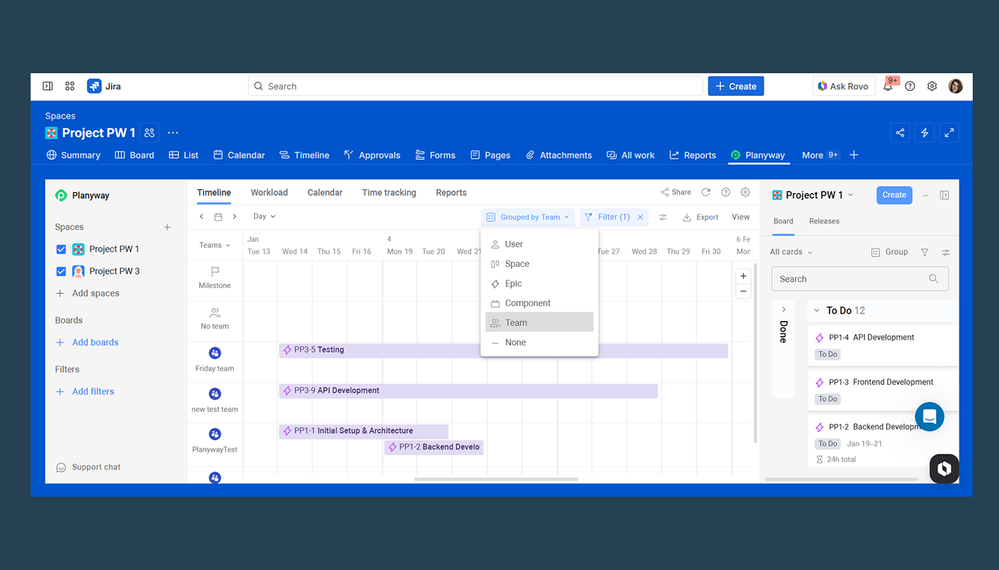
Task: Collapse the To Do 12 section
Action: coord(817,310)
